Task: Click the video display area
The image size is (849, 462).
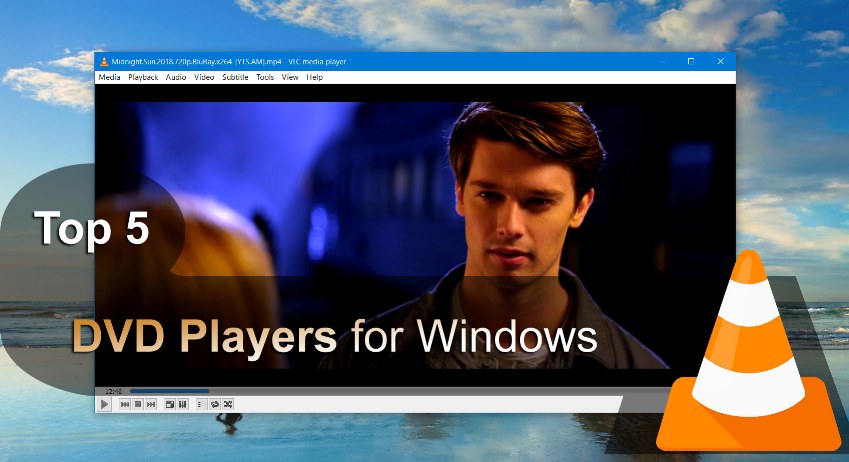Action: pyautogui.click(x=415, y=235)
